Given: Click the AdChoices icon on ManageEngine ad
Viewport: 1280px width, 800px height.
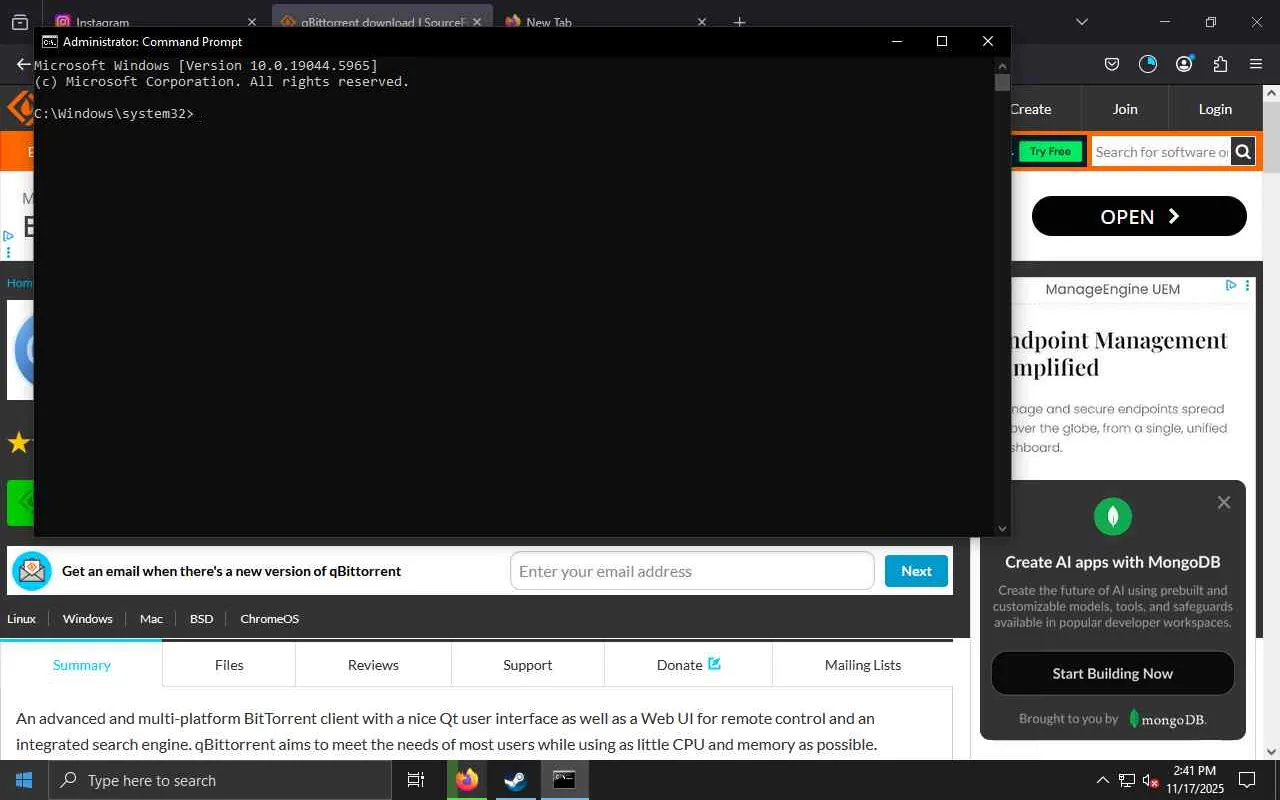Looking at the screenshot, I should pyautogui.click(x=1231, y=285).
